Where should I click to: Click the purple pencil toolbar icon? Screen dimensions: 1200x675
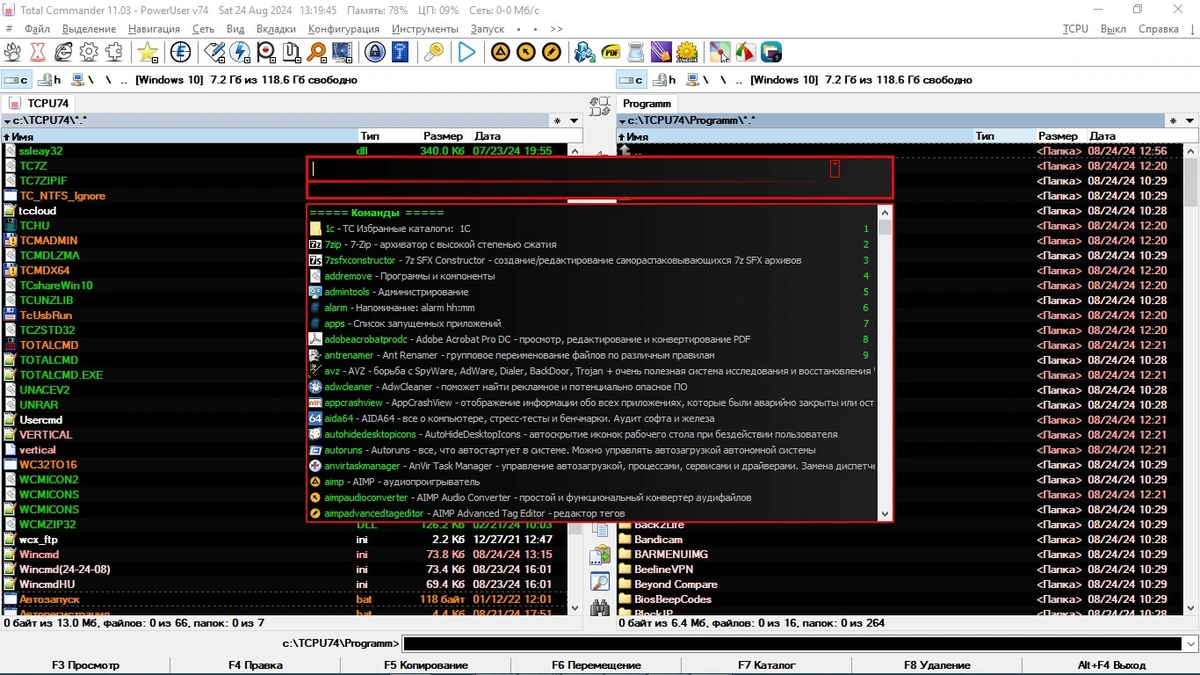coord(661,52)
